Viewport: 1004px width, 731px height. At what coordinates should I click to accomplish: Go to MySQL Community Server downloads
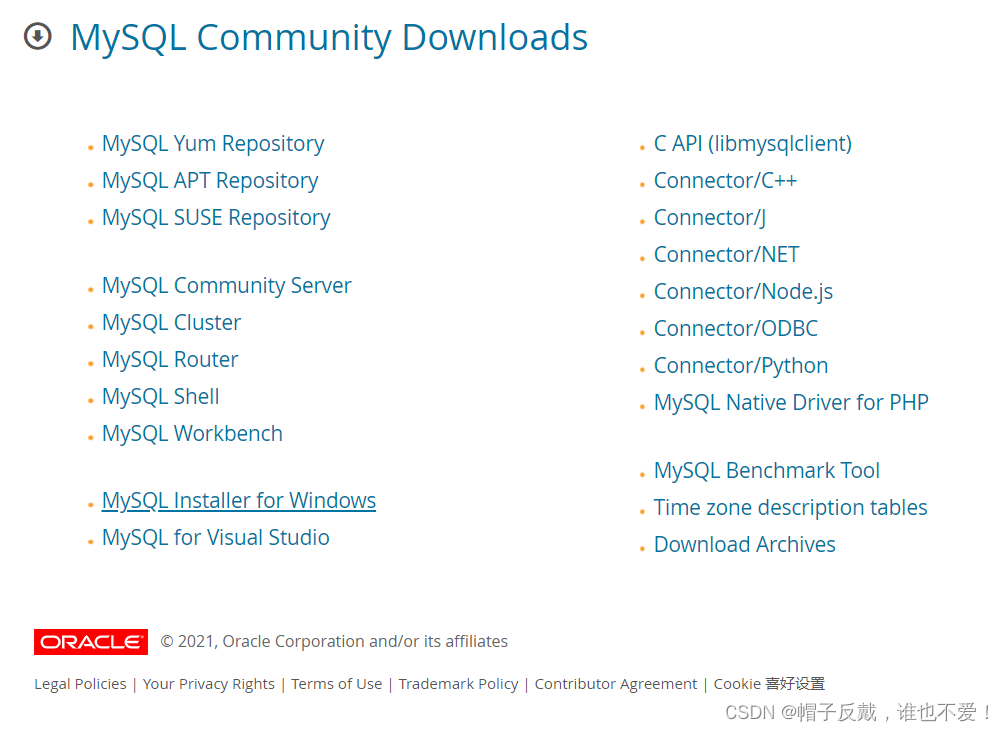coord(227,286)
